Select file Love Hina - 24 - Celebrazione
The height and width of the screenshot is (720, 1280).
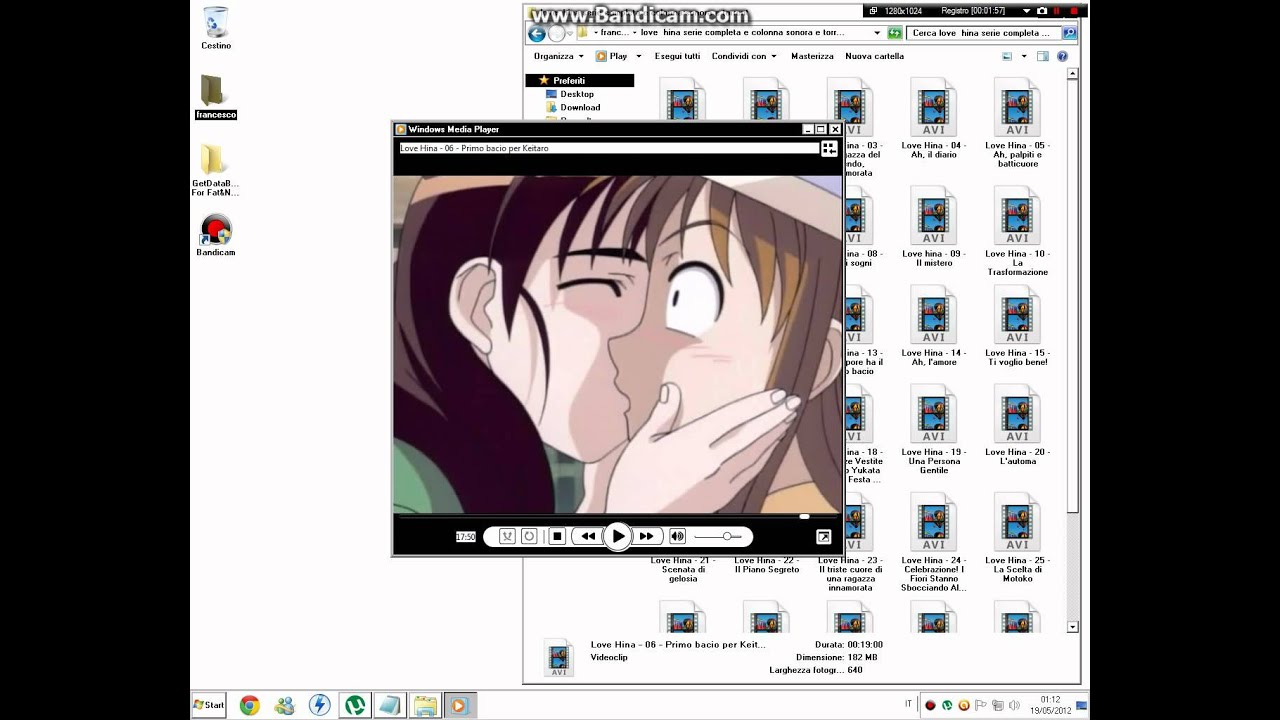point(933,543)
